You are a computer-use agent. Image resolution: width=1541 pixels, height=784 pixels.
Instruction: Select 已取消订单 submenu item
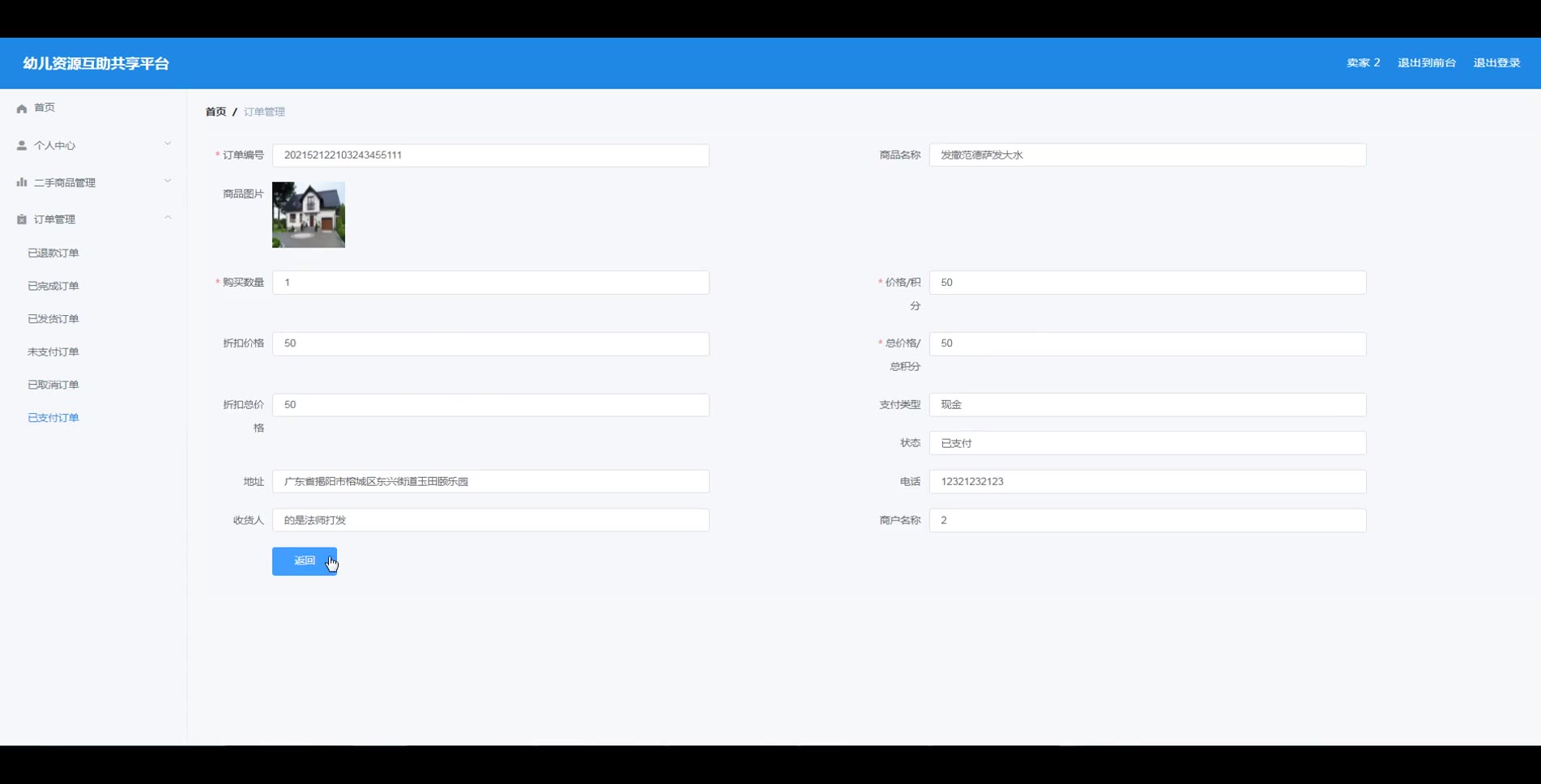pyautogui.click(x=53, y=385)
